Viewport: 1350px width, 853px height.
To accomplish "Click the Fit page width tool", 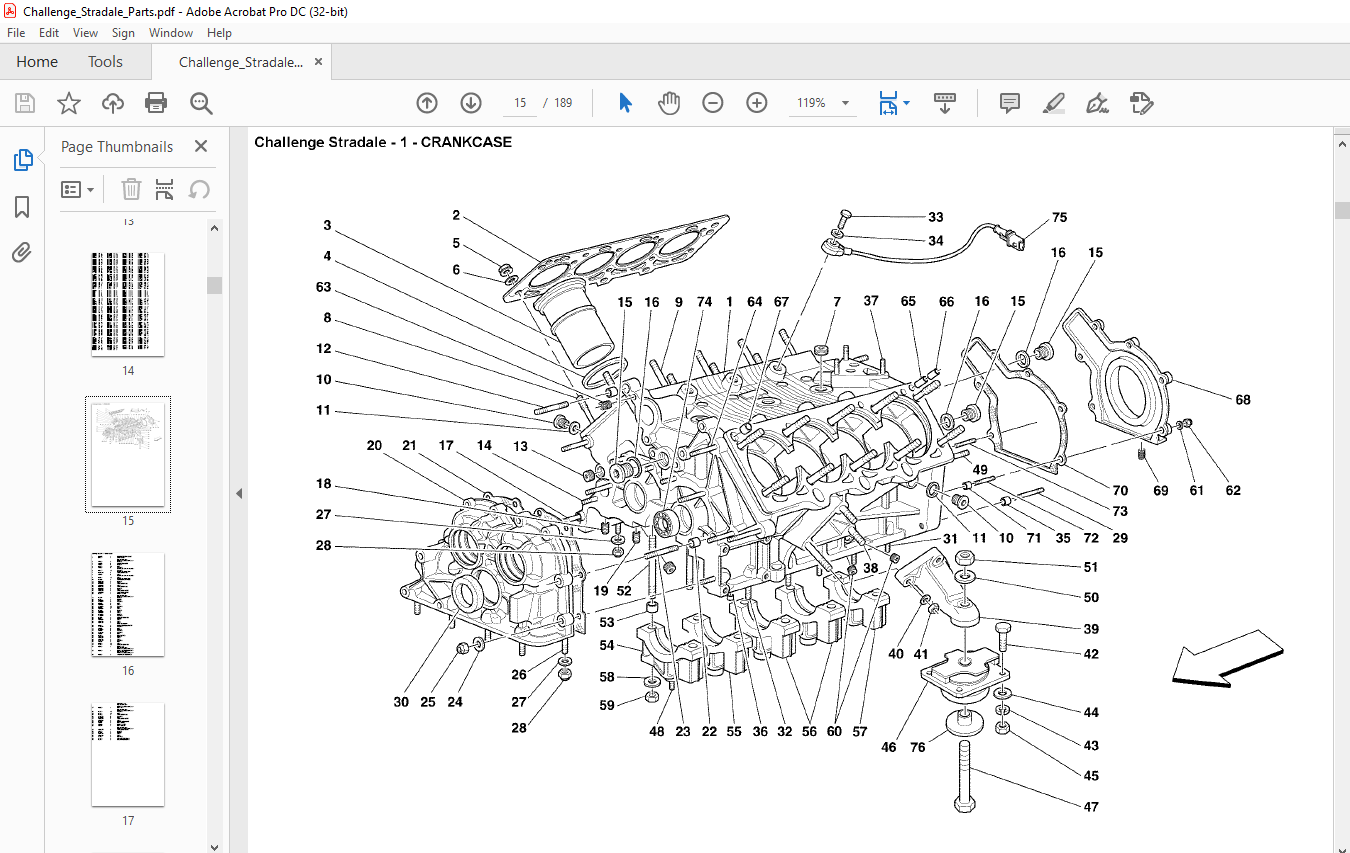I will [887, 103].
